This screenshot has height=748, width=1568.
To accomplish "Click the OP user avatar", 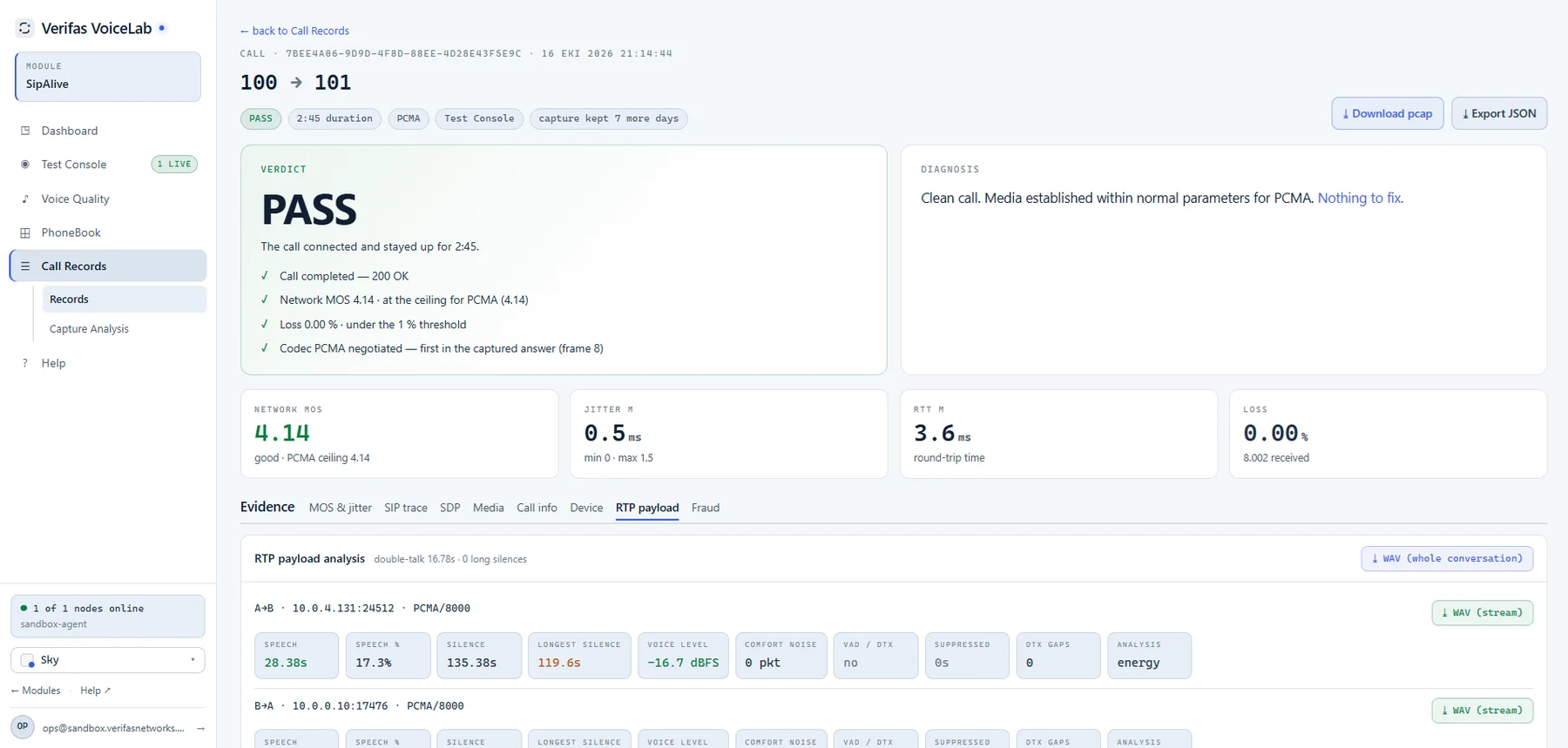I will (23, 726).
